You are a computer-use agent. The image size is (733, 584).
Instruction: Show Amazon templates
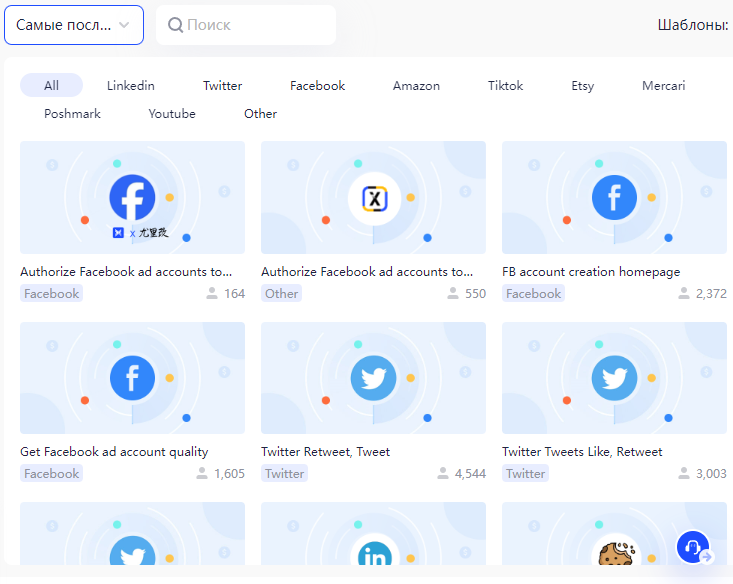coord(417,86)
